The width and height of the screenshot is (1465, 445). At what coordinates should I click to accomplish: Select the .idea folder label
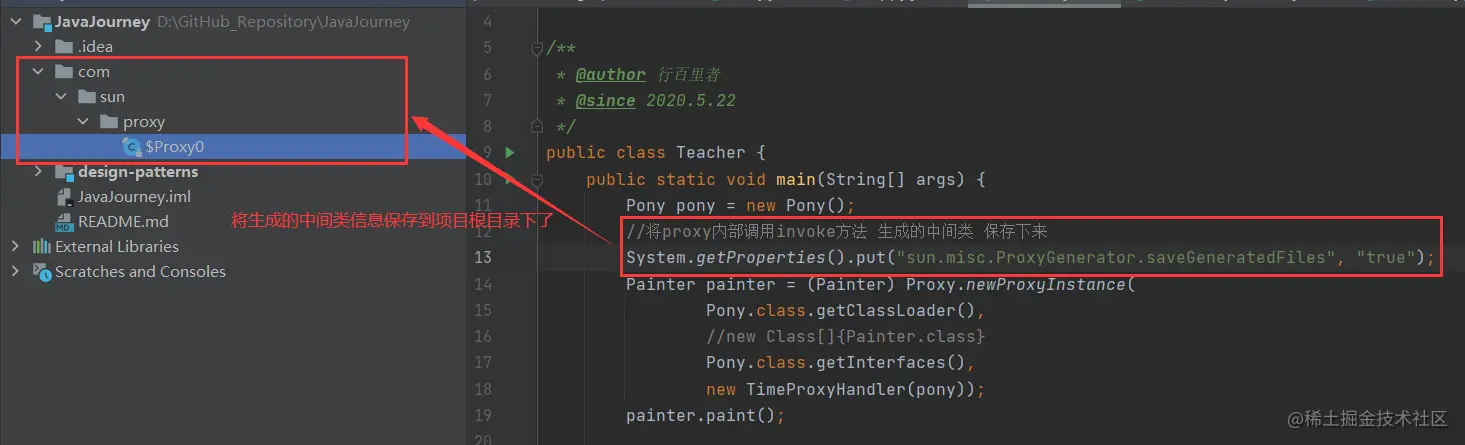coord(95,46)
